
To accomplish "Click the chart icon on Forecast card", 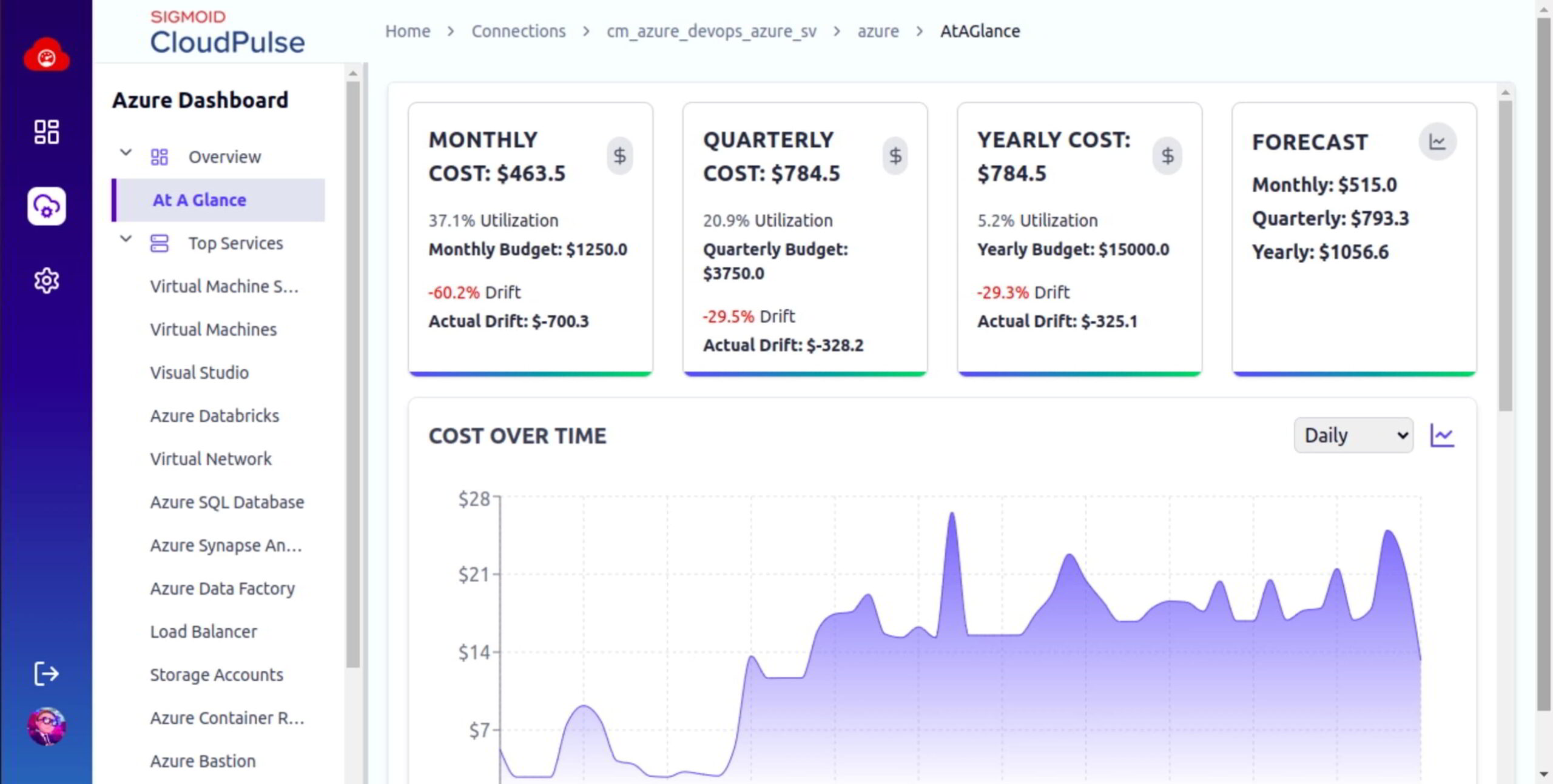I will [1437, 142].
